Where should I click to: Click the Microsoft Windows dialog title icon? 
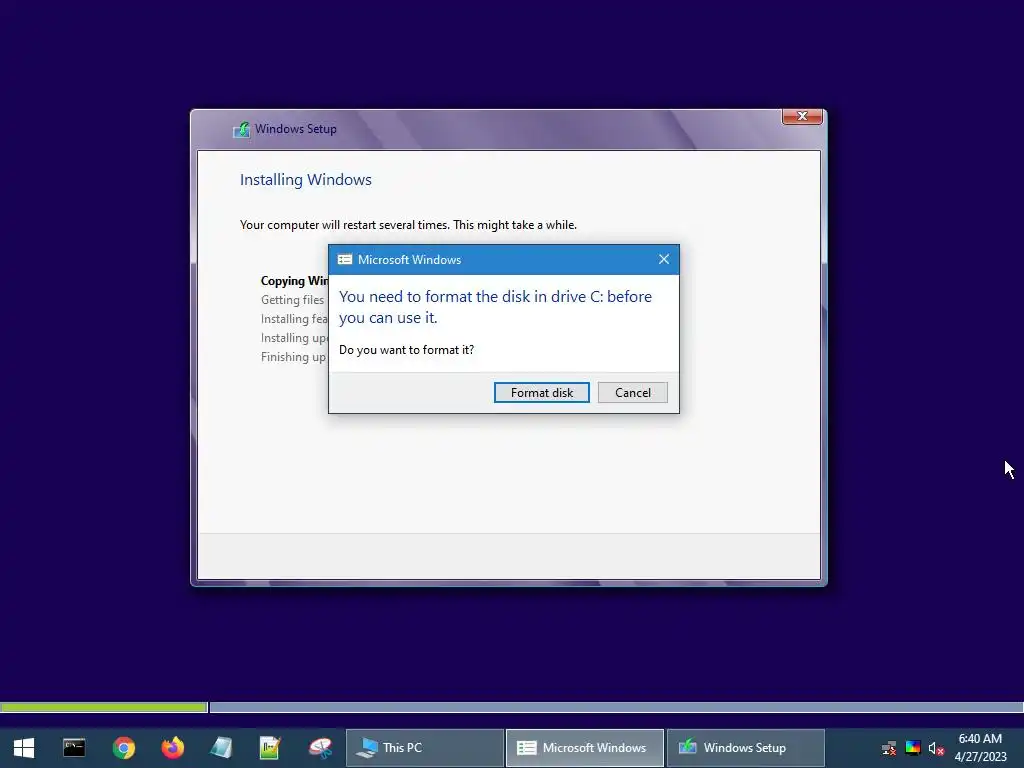(x=345, y=259)
